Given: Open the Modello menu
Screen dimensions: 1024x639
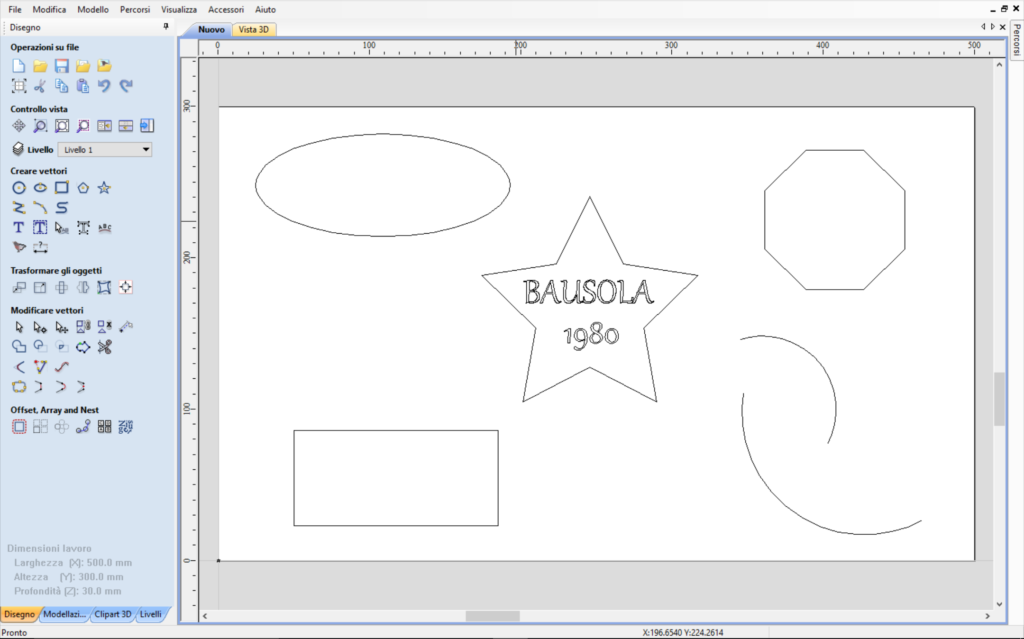Looking at the screenshot, I should point(93,9).
